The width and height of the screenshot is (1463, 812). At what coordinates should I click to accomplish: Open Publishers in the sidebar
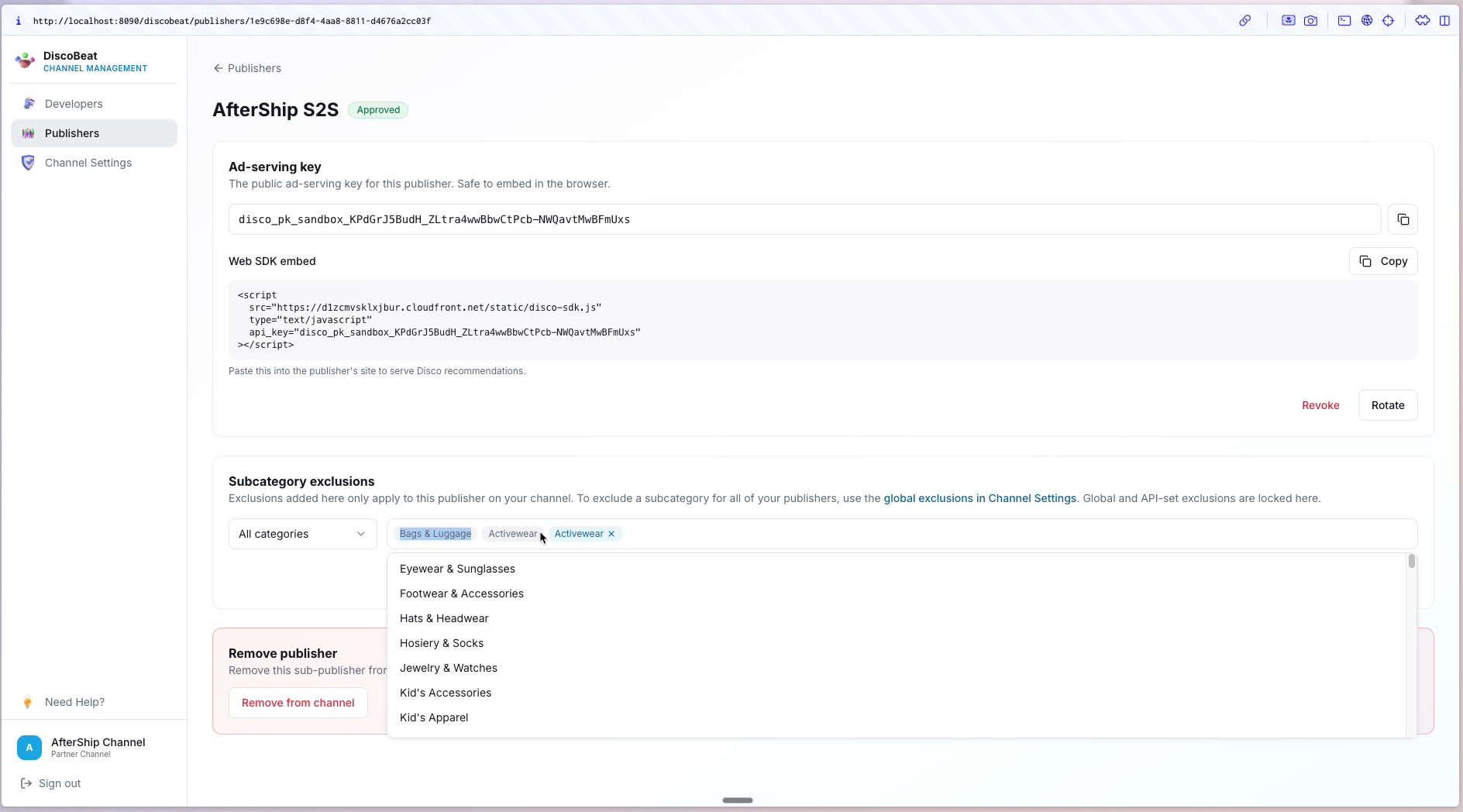point(94,133)
